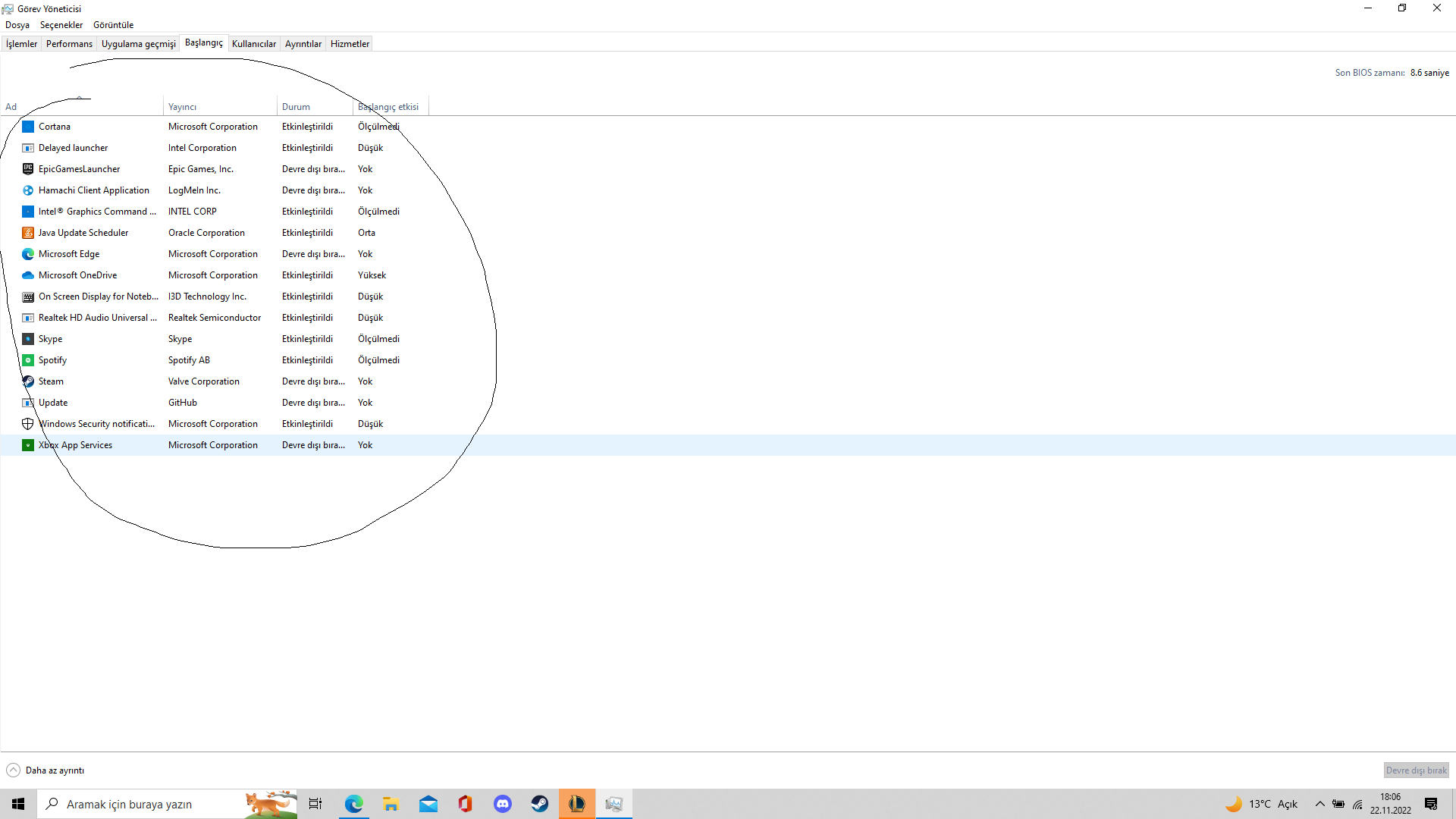Sort list by Yayıncı column header
This screenshot has width=1456, height=819.
click(x=182, y=107)
